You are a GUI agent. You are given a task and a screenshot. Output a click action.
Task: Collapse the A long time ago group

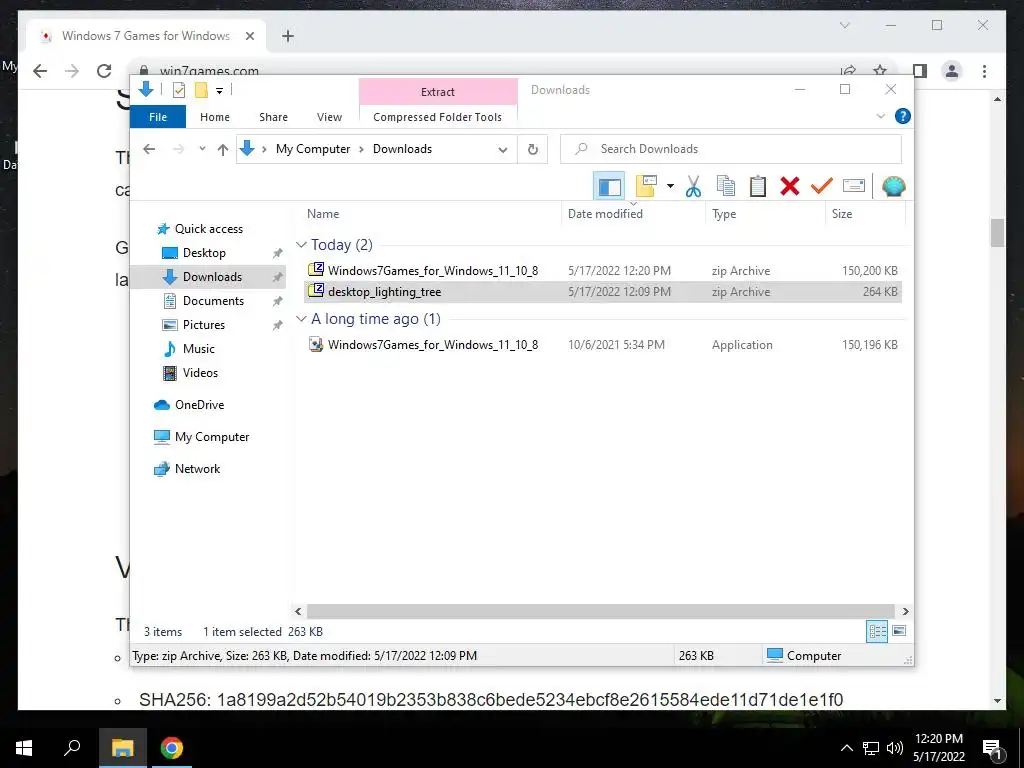(x=301, y=319)
